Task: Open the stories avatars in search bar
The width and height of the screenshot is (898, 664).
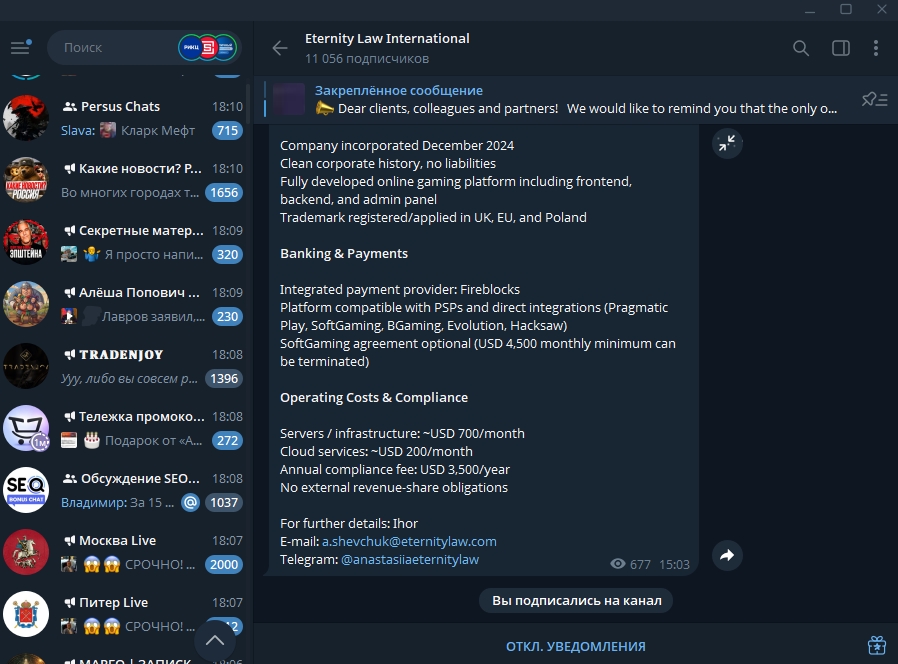Action: coord(207,48)
